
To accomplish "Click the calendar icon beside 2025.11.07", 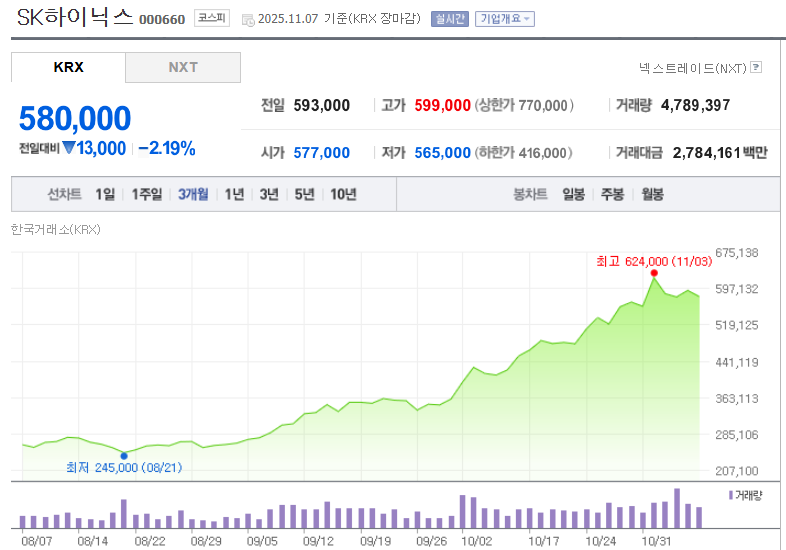I will (248, 20).
